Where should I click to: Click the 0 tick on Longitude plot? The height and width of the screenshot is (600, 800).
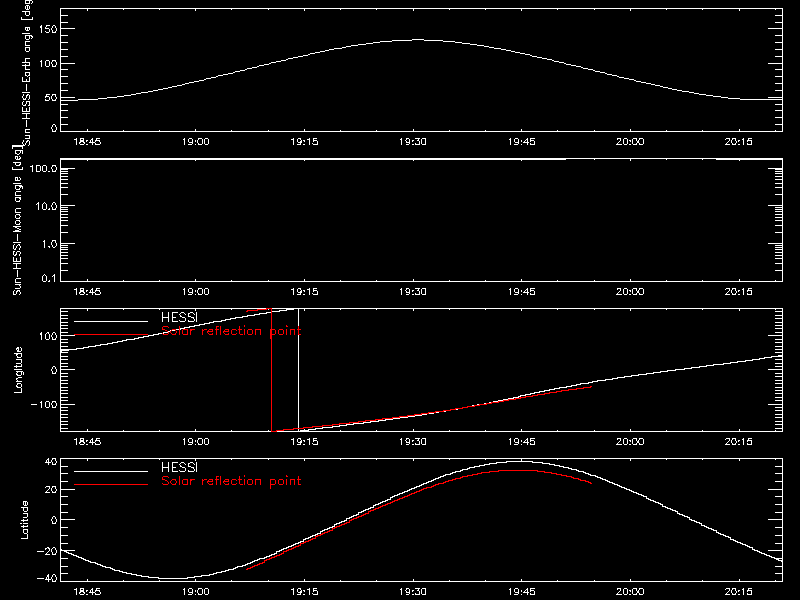click(x=54, y=370)
